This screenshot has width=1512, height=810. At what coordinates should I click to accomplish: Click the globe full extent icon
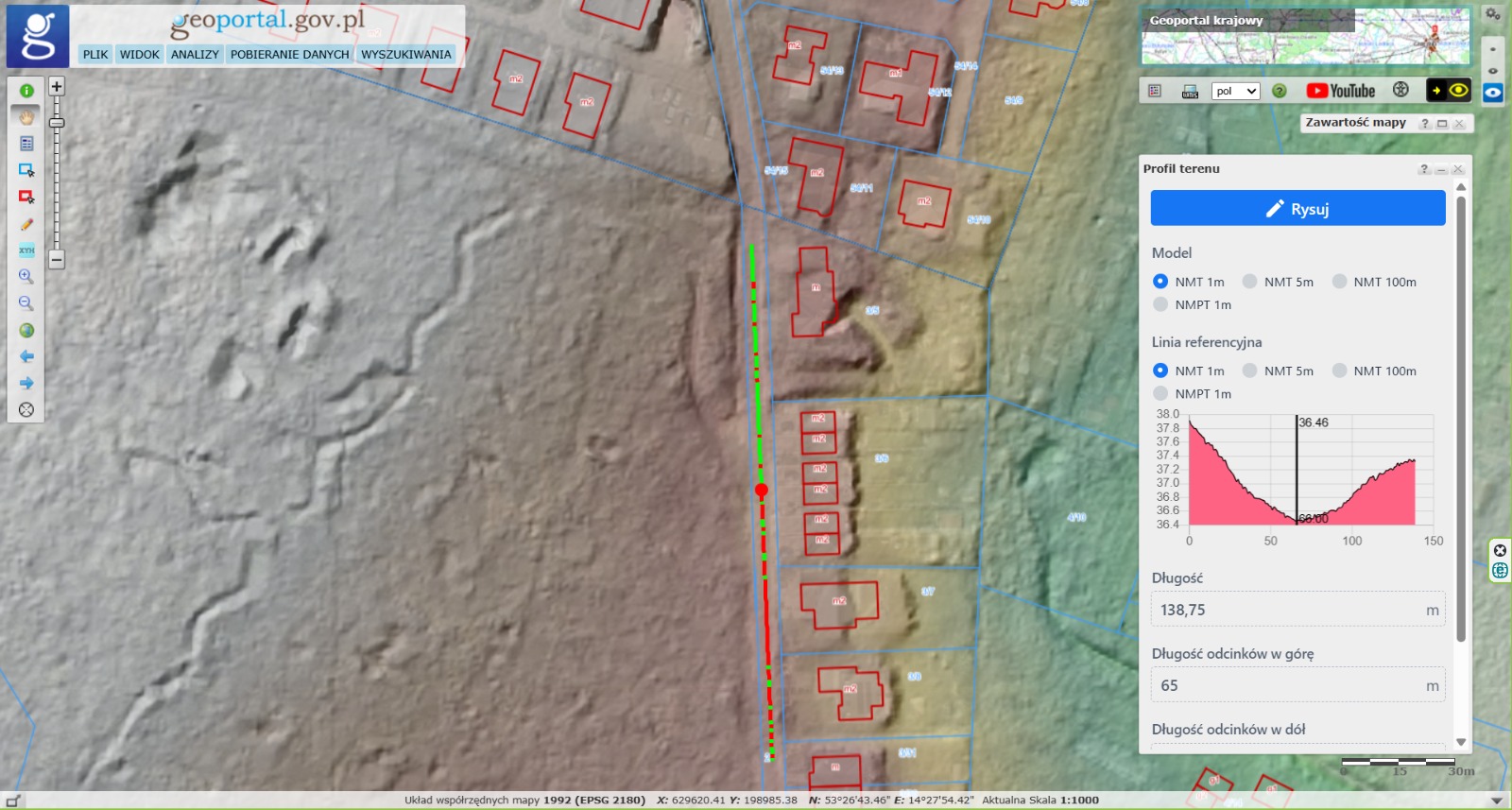[26, 330]
